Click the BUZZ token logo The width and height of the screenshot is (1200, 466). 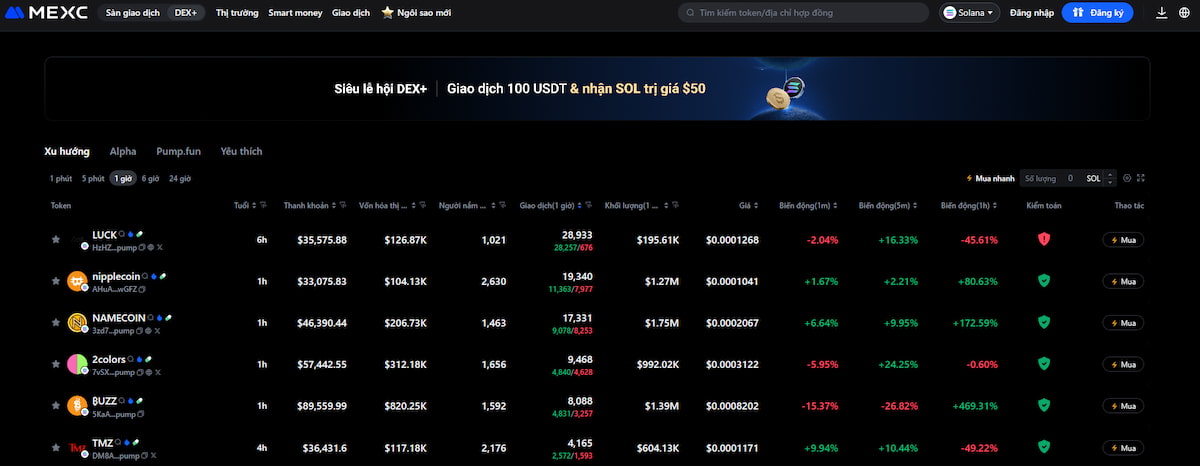point(77,406)
